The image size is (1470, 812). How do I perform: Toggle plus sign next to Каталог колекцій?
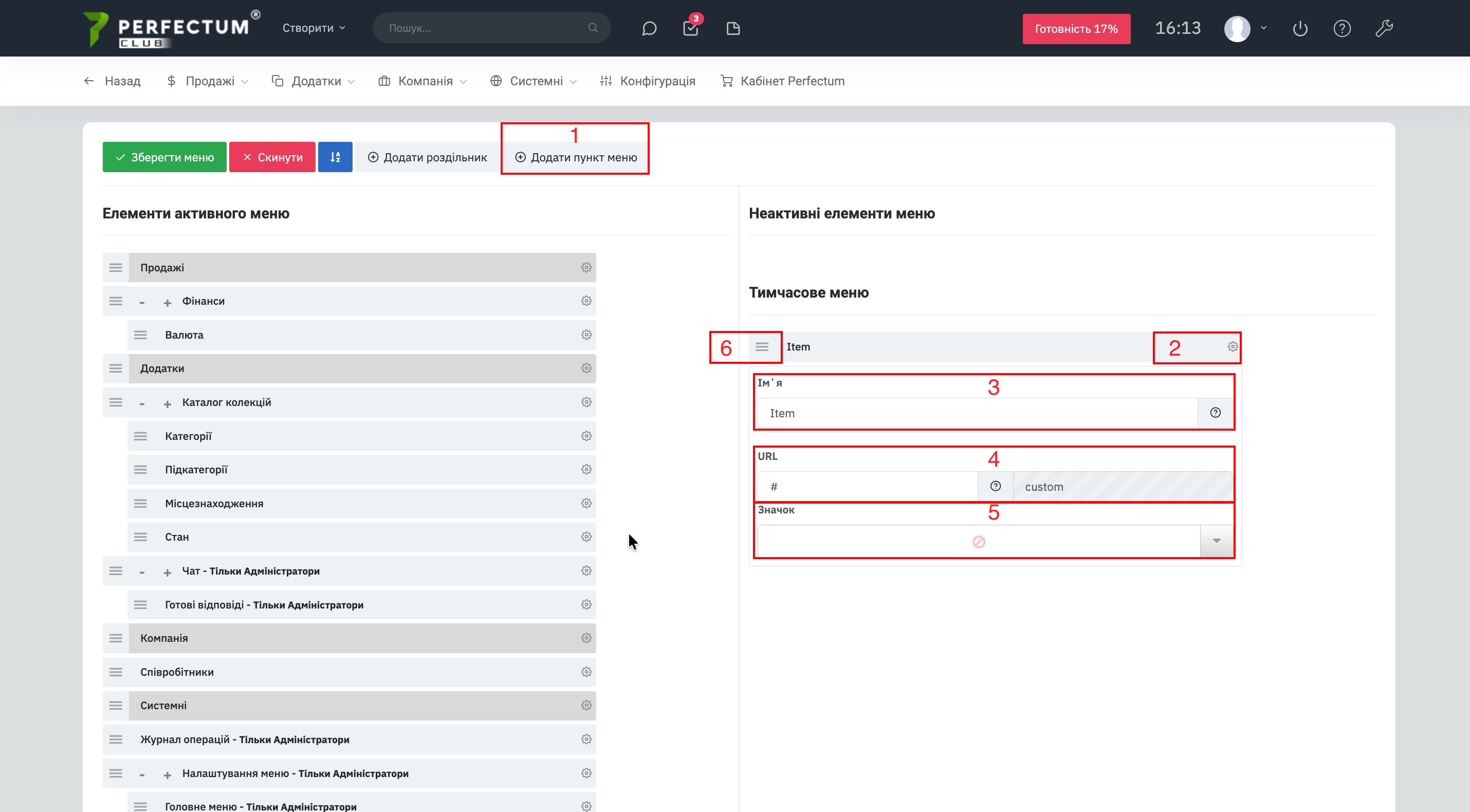[x=167, y=404]
